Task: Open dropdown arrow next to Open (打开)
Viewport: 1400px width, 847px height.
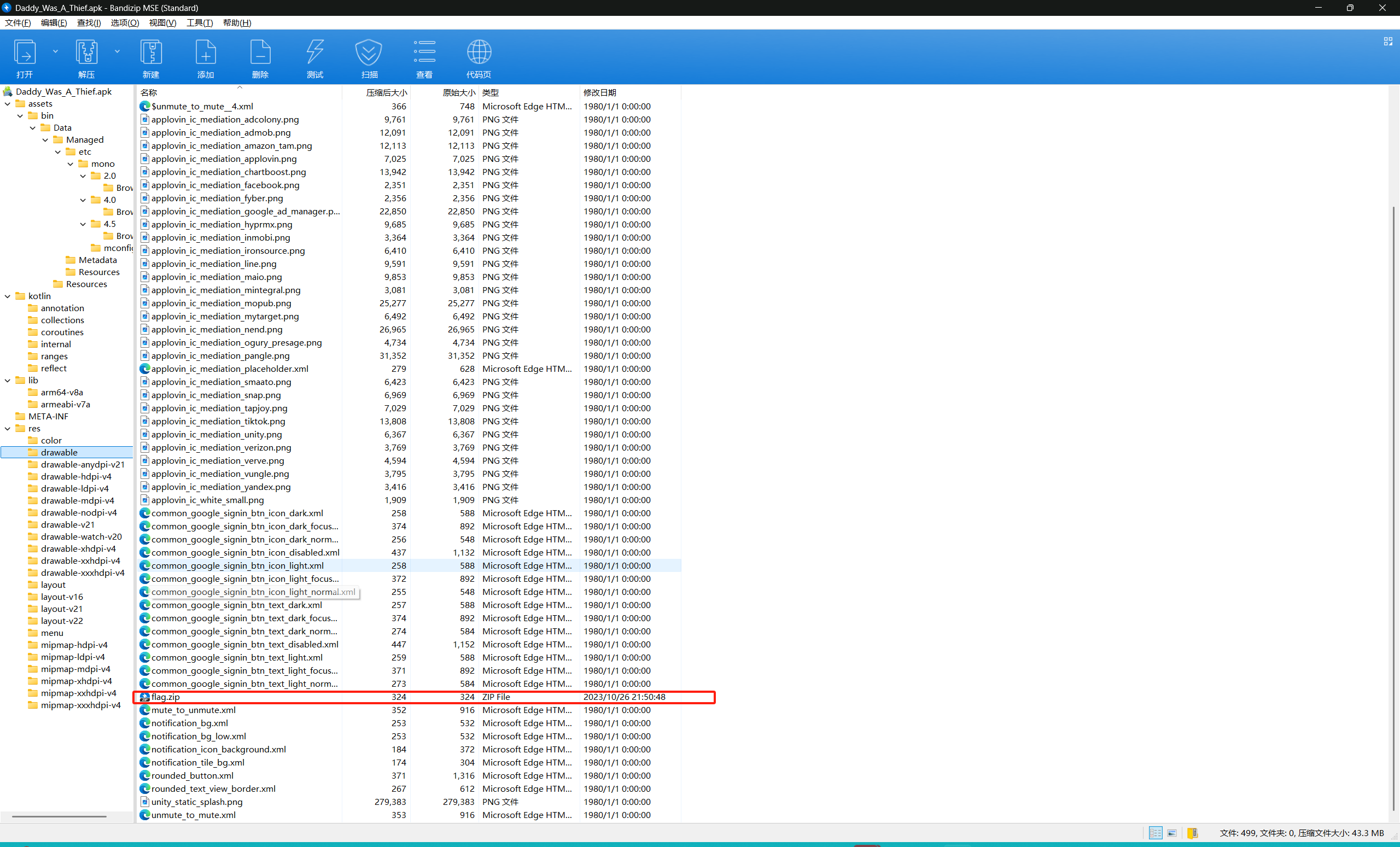Action: tap(55, 51)
